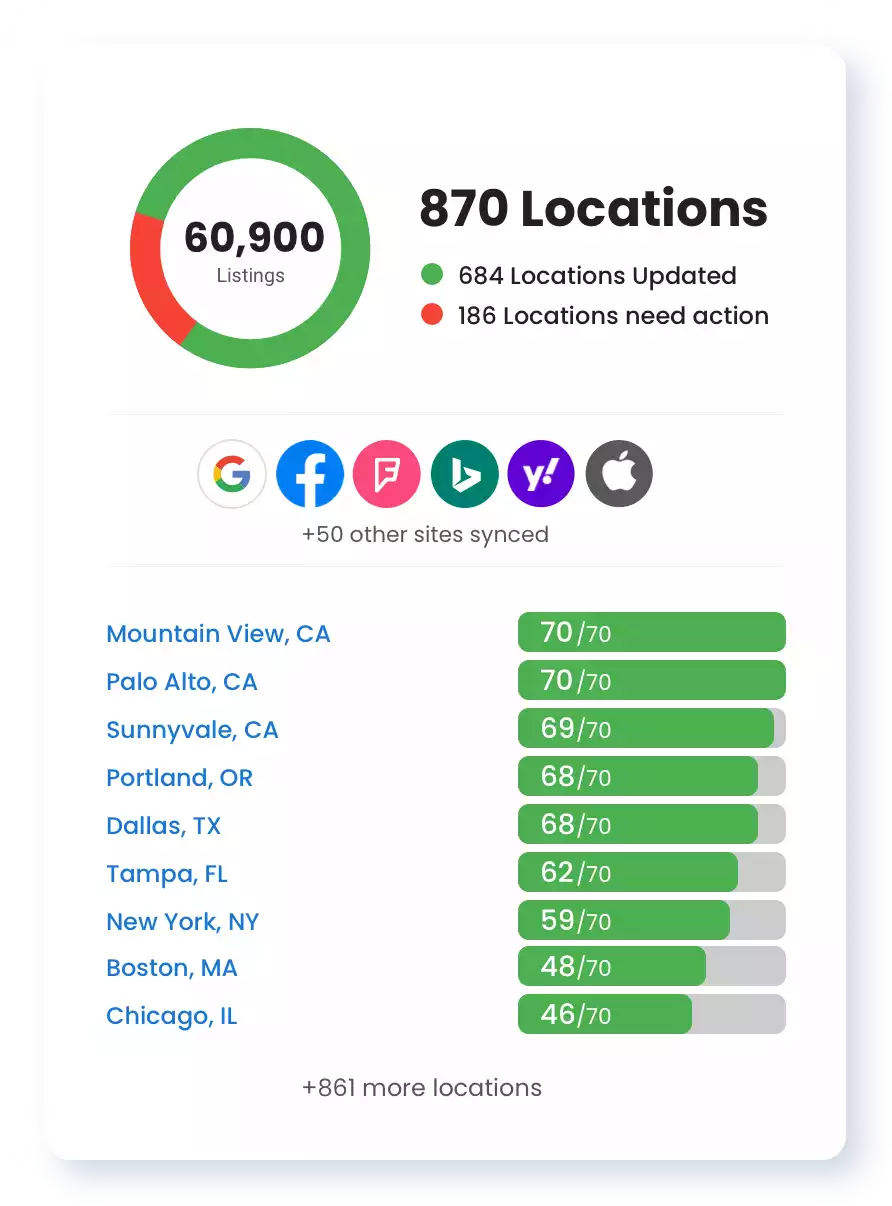This screenshot has height=1206, width=892.
Task: Click the green Locations Updated dot
Action: [x=432, y=275]
